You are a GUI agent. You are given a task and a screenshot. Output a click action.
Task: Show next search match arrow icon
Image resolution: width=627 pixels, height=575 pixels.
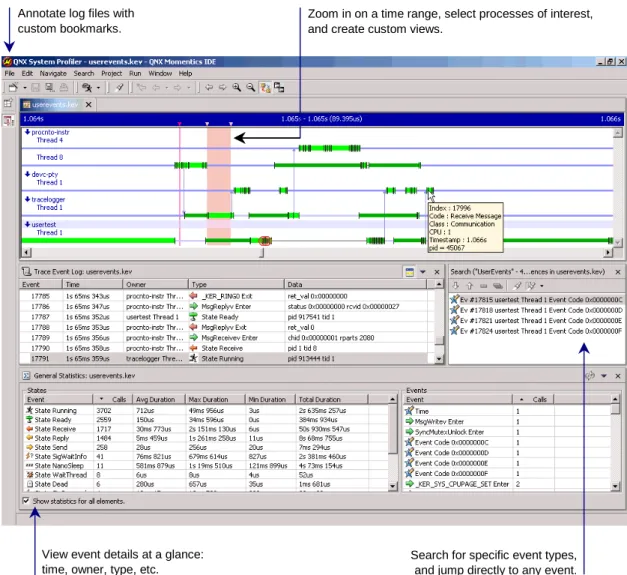point(455,286)
